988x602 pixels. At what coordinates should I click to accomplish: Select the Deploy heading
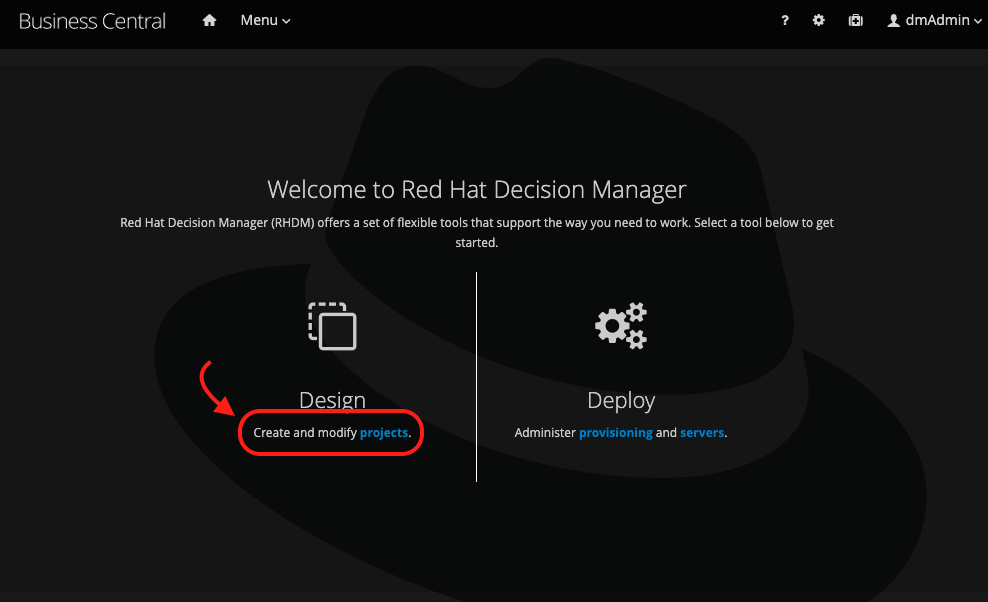click(621, 401)
